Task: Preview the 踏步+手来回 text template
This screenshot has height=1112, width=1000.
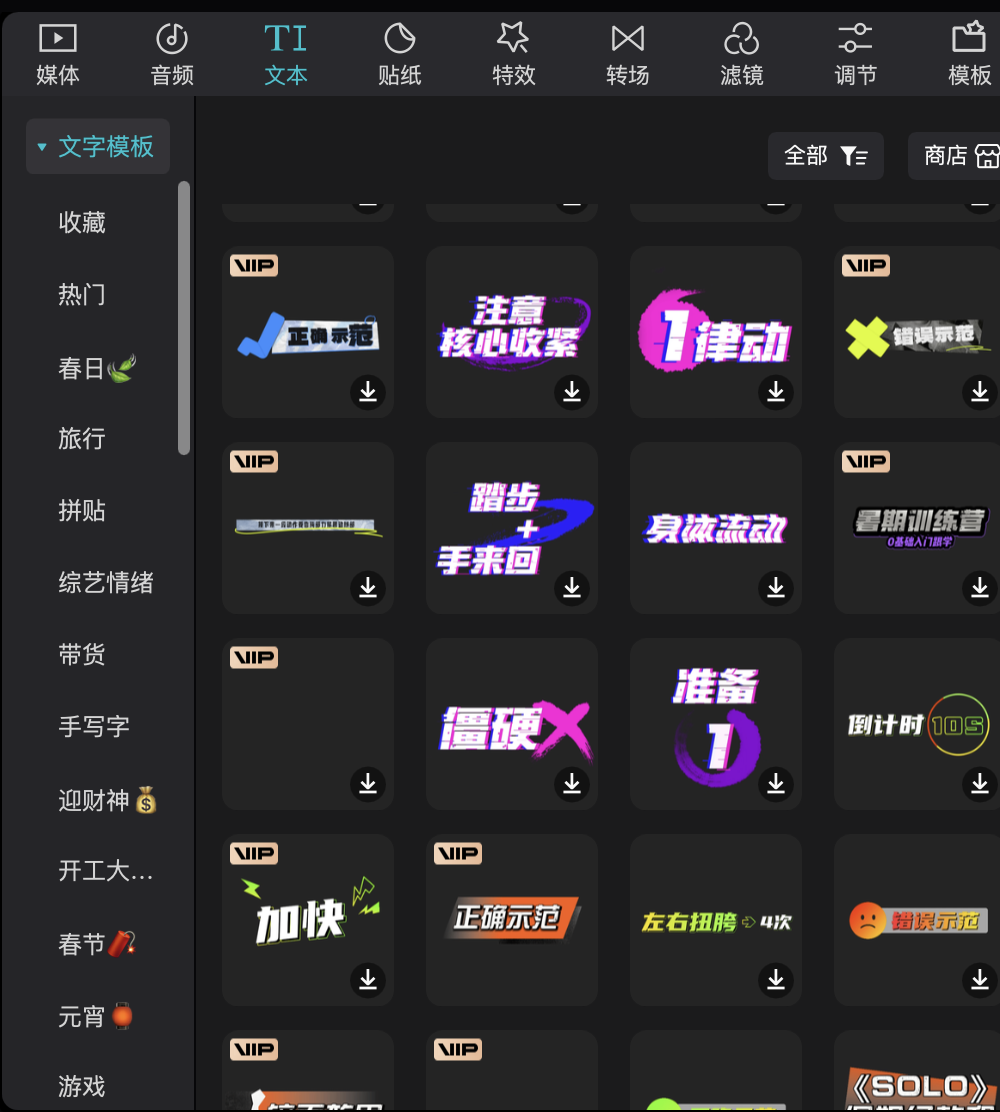Action: (x=511, y=528)
